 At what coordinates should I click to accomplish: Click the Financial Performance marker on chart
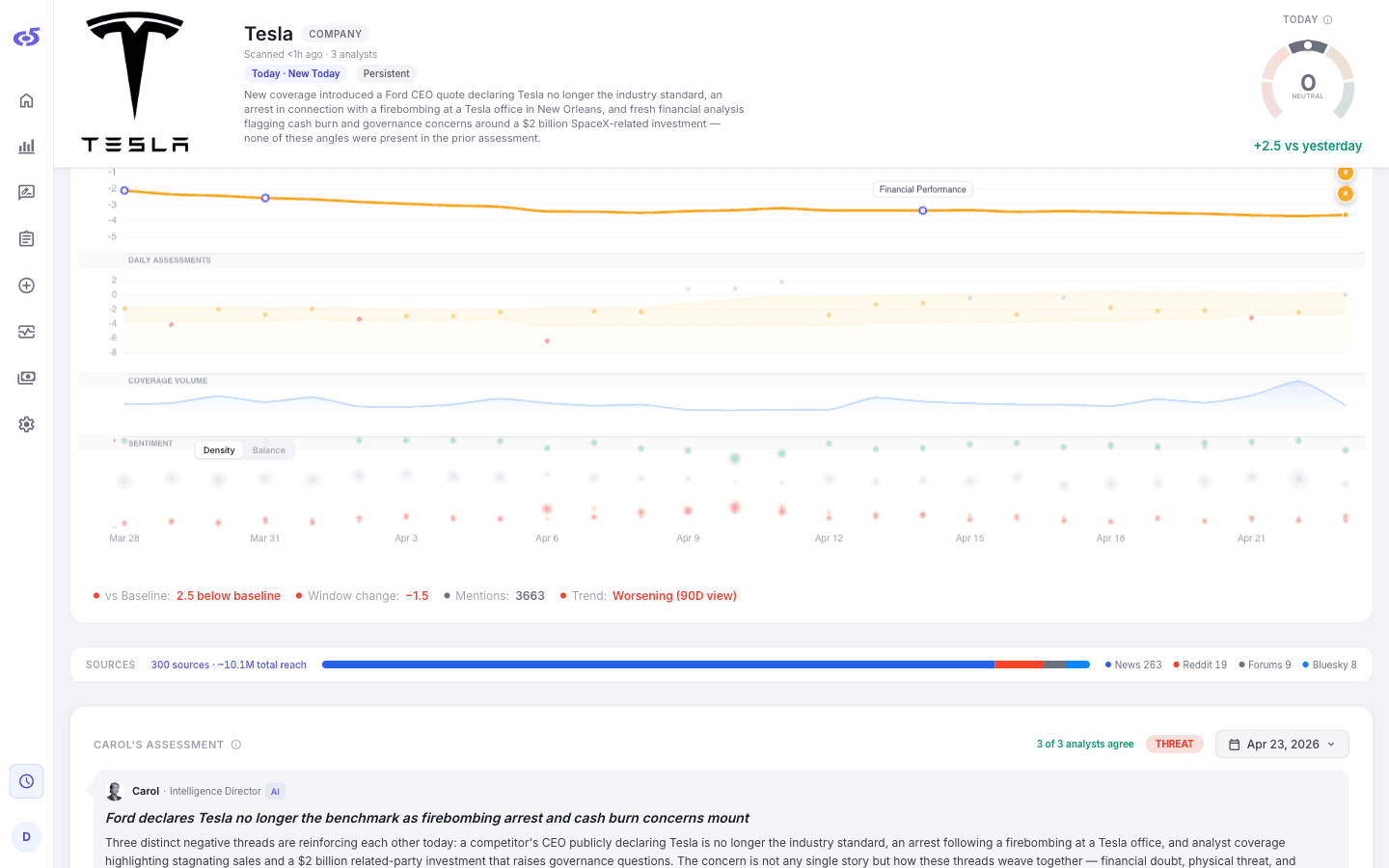[x=923, y=210]
